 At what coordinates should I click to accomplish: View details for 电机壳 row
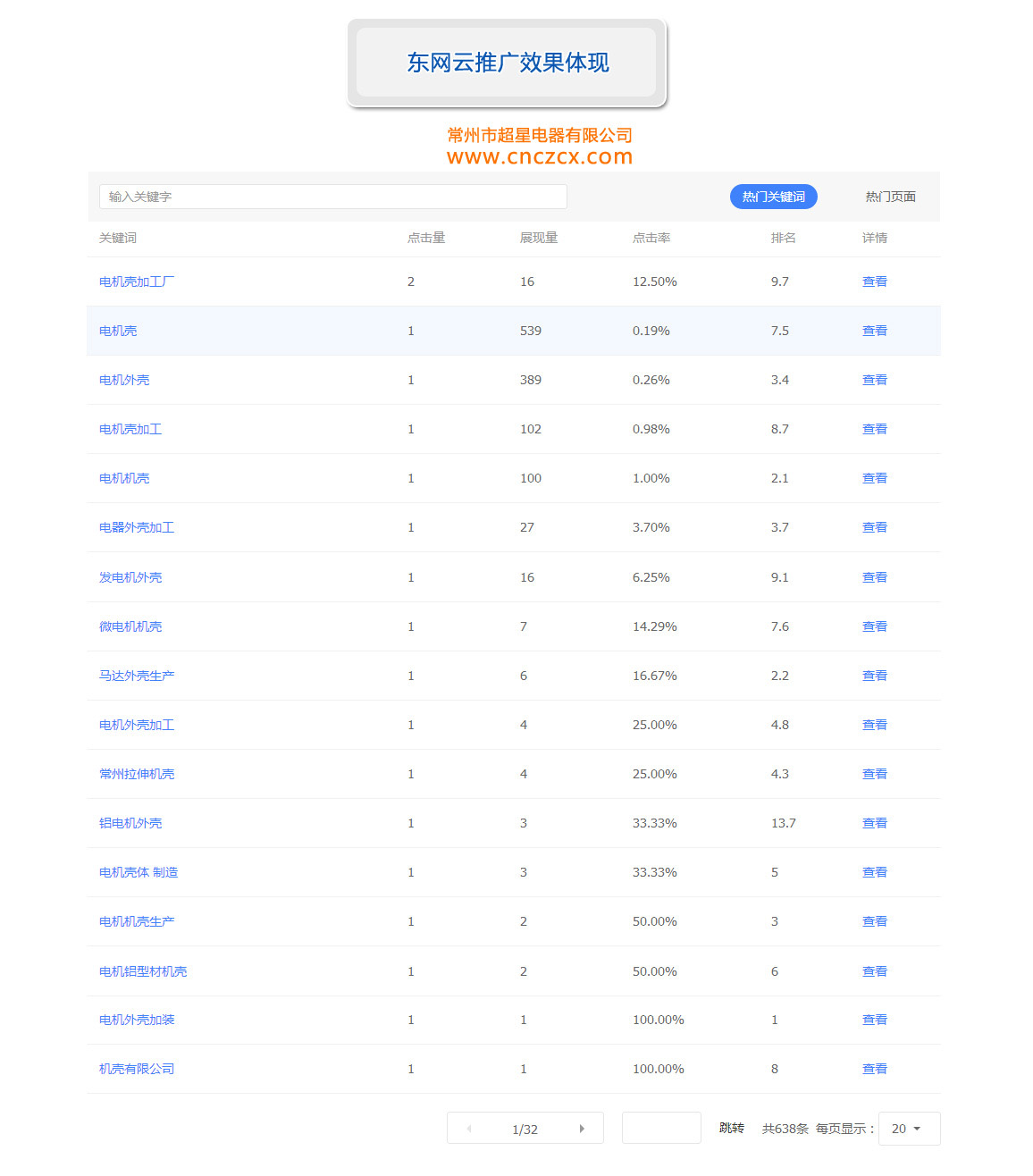tap(874, 331)
